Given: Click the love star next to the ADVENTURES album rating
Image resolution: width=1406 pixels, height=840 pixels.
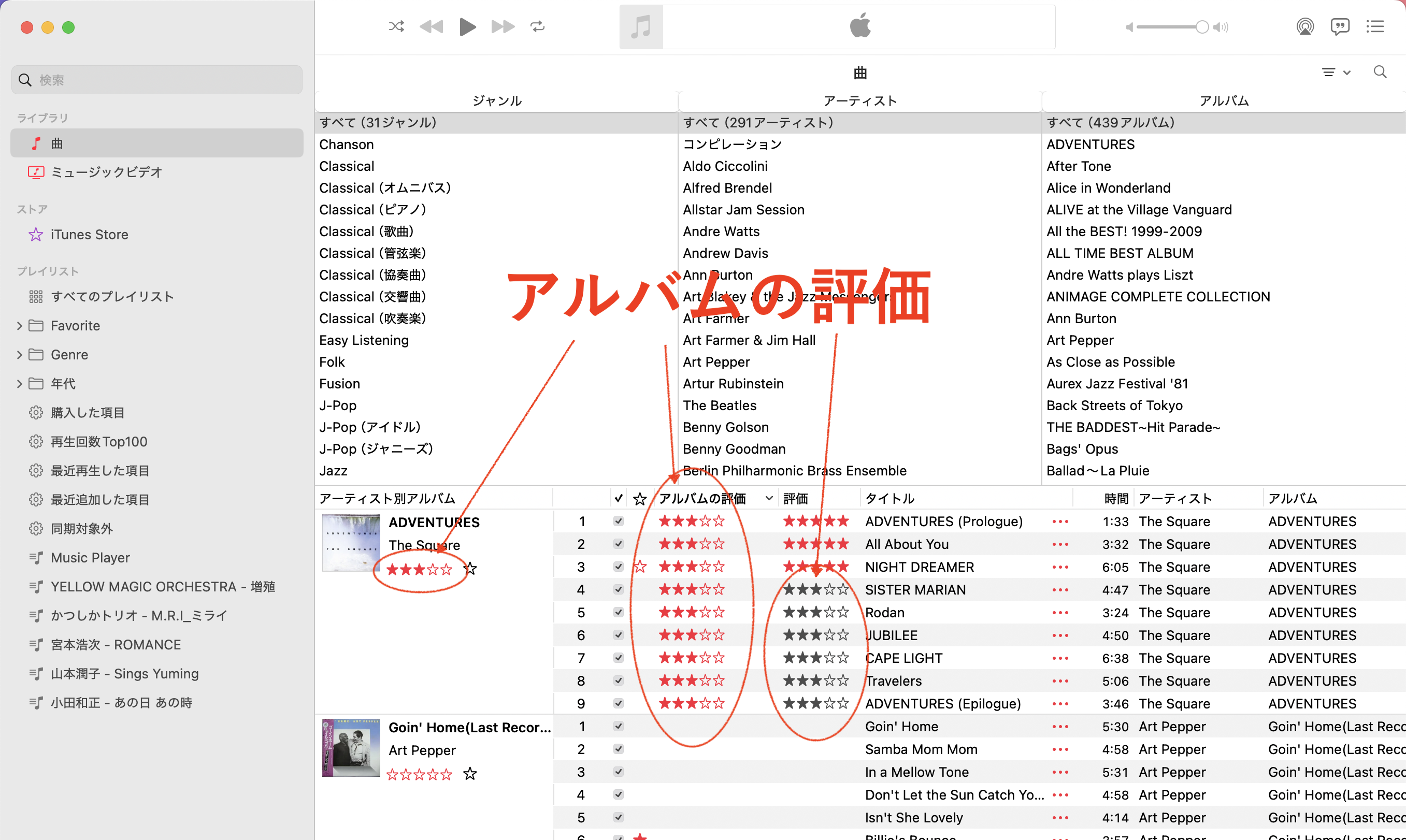Looking at the screenshot, I should point(470,569).
